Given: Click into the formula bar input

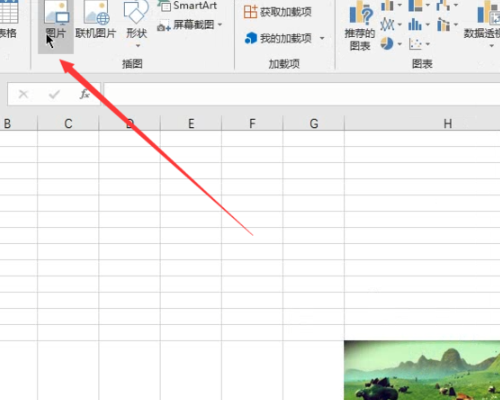Looking at the screenshot, I should coord(302,94).
